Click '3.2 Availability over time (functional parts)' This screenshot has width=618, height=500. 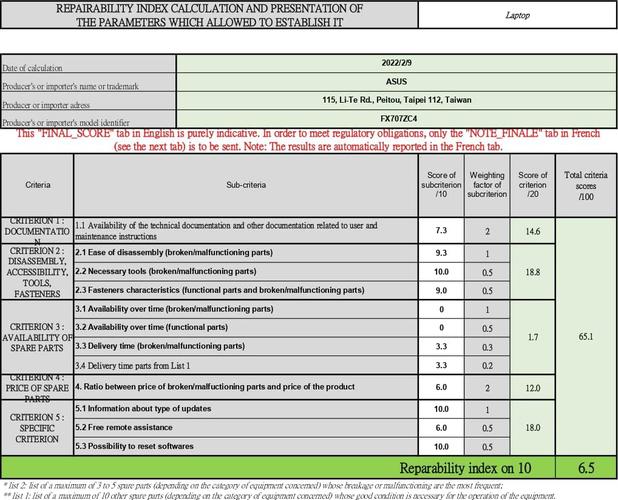pos(246,327)
